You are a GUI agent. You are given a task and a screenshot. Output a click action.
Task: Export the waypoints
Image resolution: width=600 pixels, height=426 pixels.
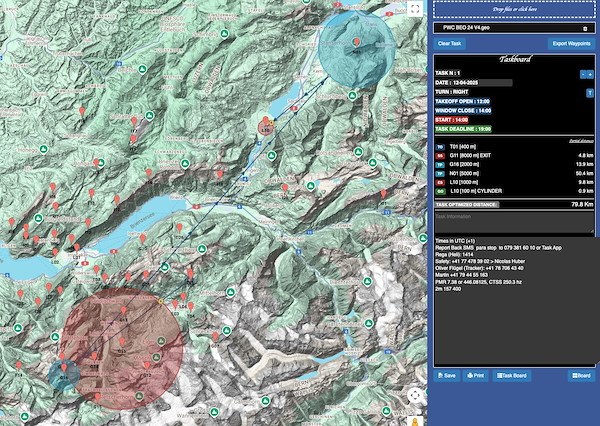point(571,44)
